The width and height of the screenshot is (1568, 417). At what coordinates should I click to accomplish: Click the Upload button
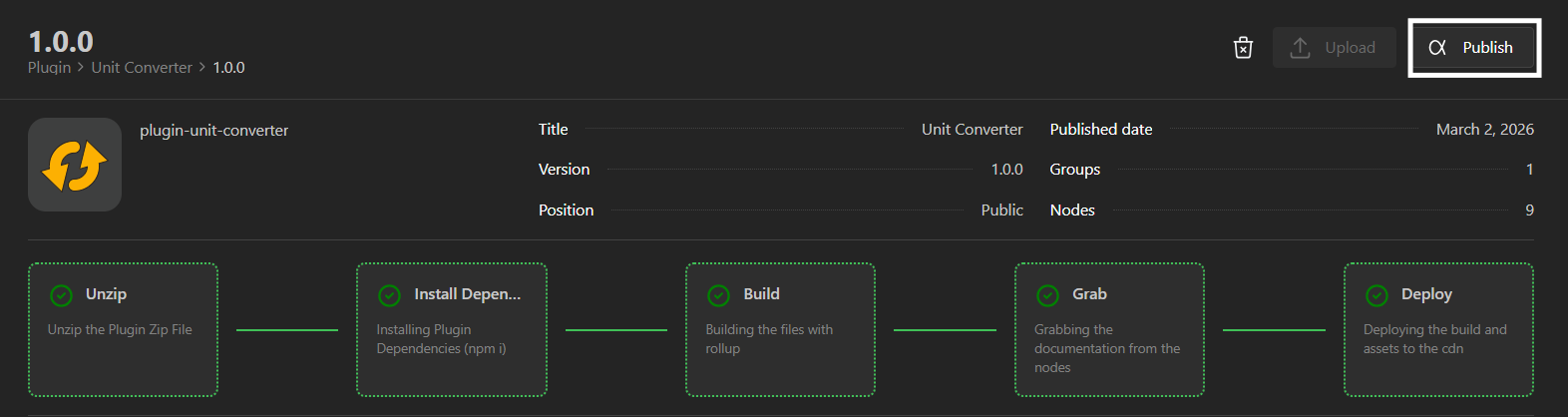point(1334,48)
